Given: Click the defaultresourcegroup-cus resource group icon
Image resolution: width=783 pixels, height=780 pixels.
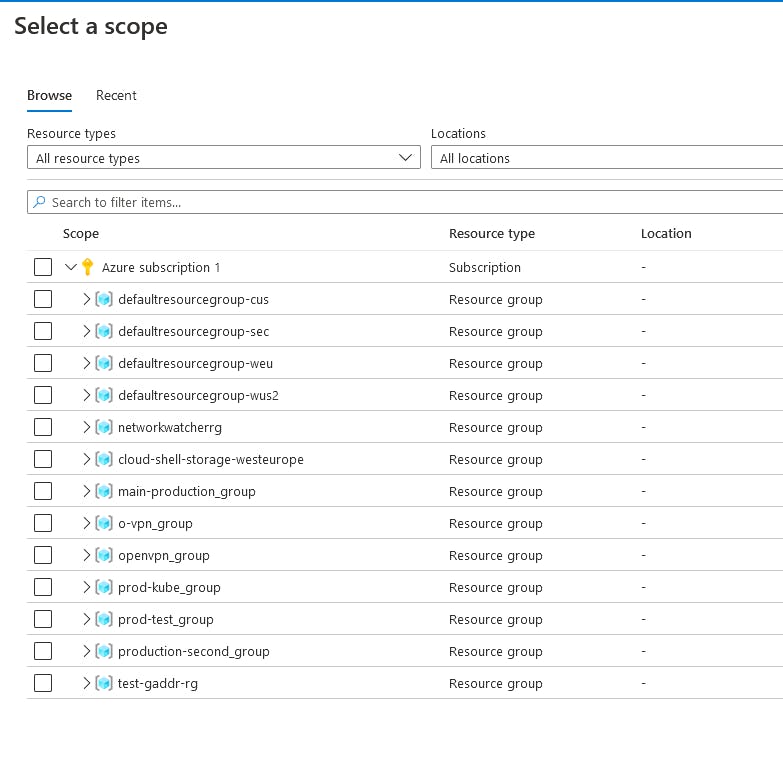Looking at the screenshot, I should click(104, 299).
